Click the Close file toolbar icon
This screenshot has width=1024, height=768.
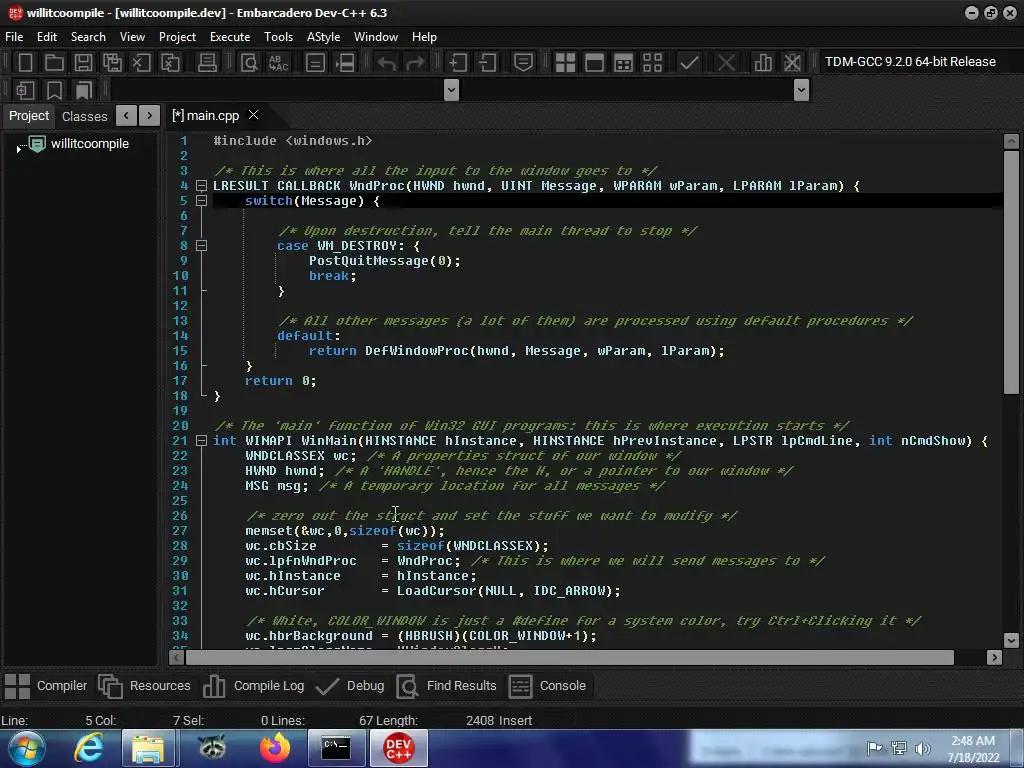point(141,62)
